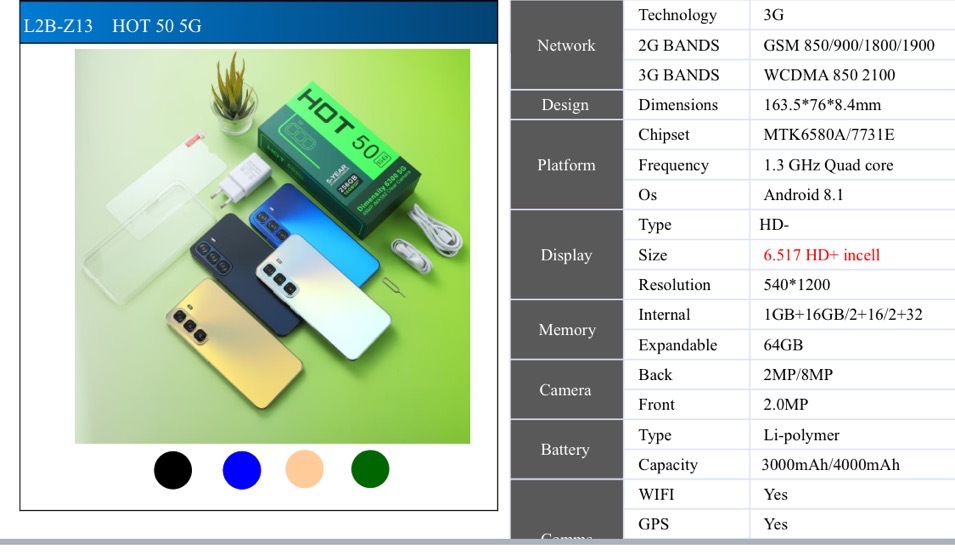Click the 'Resolution' label
The width and height of the screenshot is (955, 556).
(674, 284)
